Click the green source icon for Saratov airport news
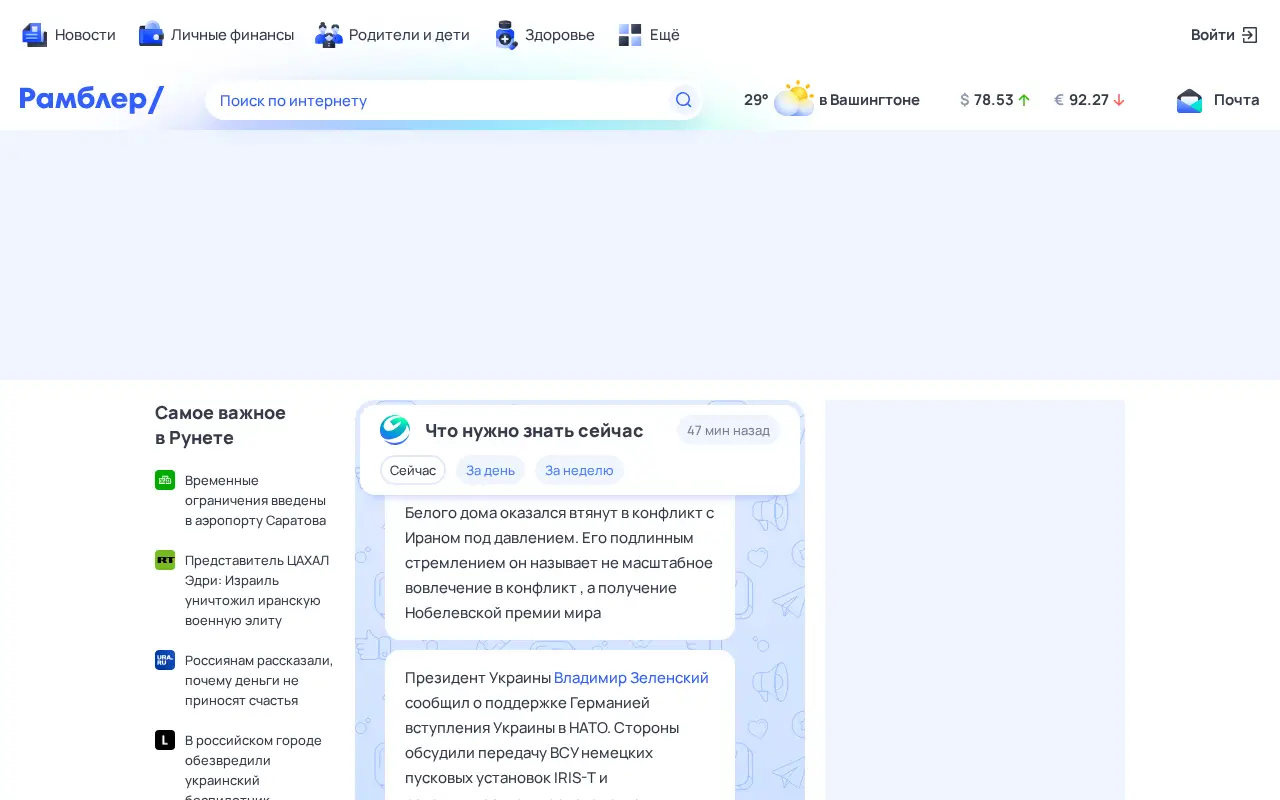The image size is (1280, 800). pyautogui.click(x=165, y=480)
